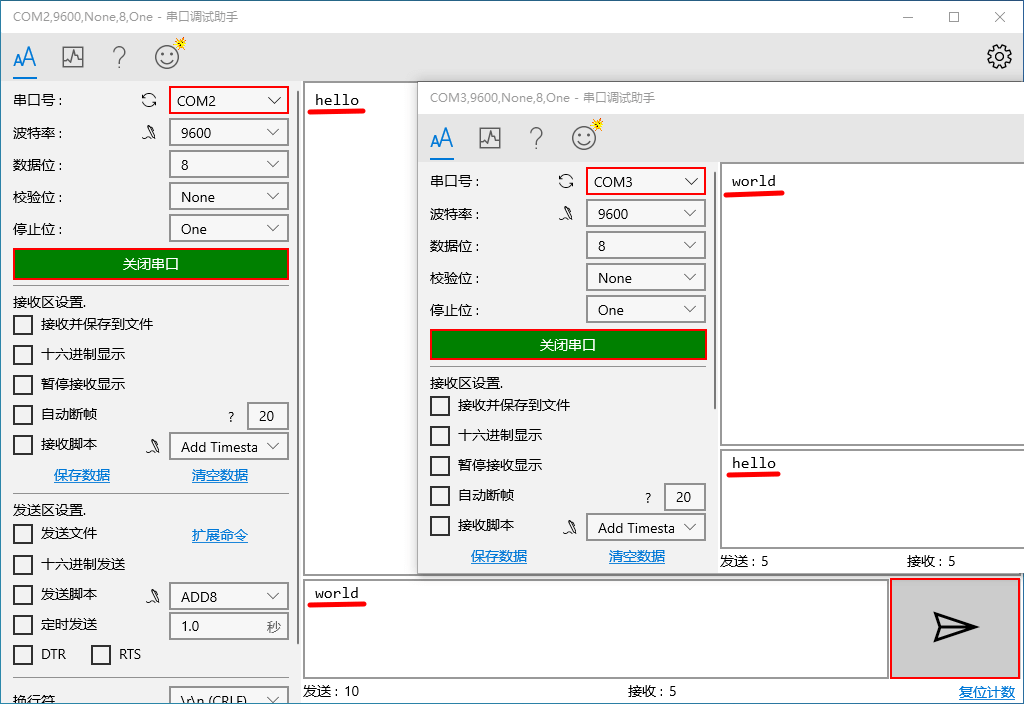Click the large paper plane send icon
Screen dimensions: 1024x704
tap(954, 628)
